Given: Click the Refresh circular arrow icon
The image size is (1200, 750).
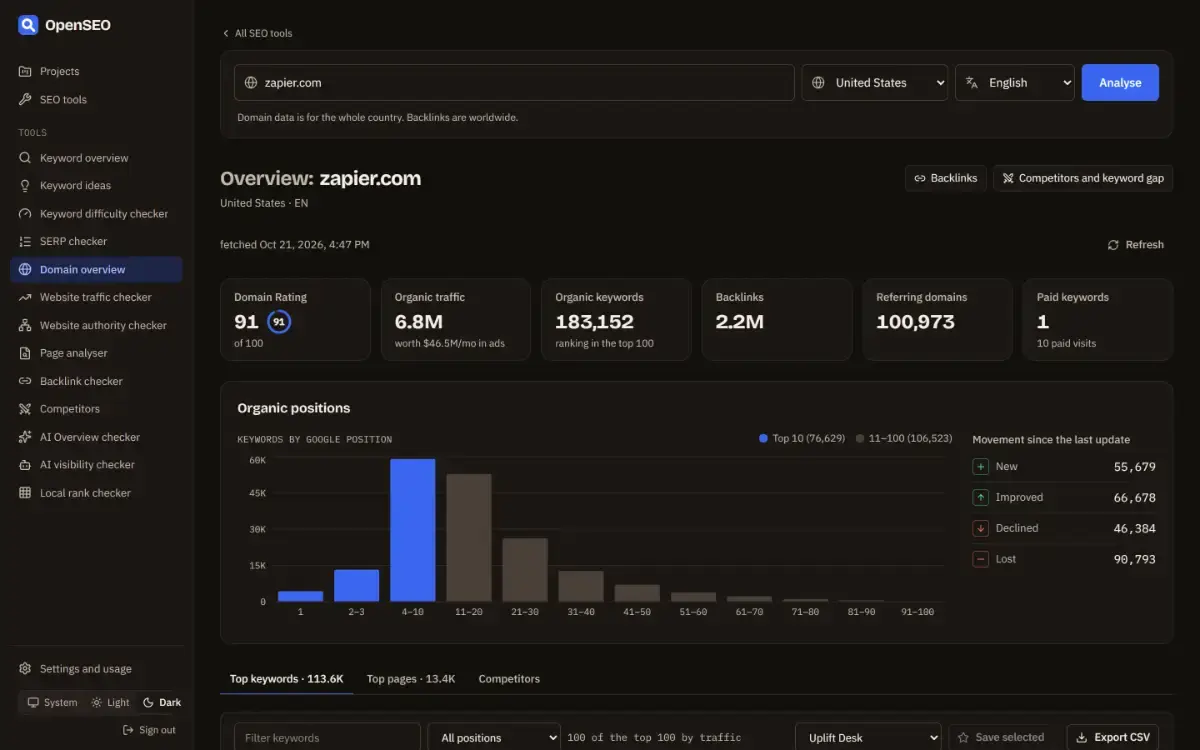Looking at the screenshot, I should (x=1113, y=245).
